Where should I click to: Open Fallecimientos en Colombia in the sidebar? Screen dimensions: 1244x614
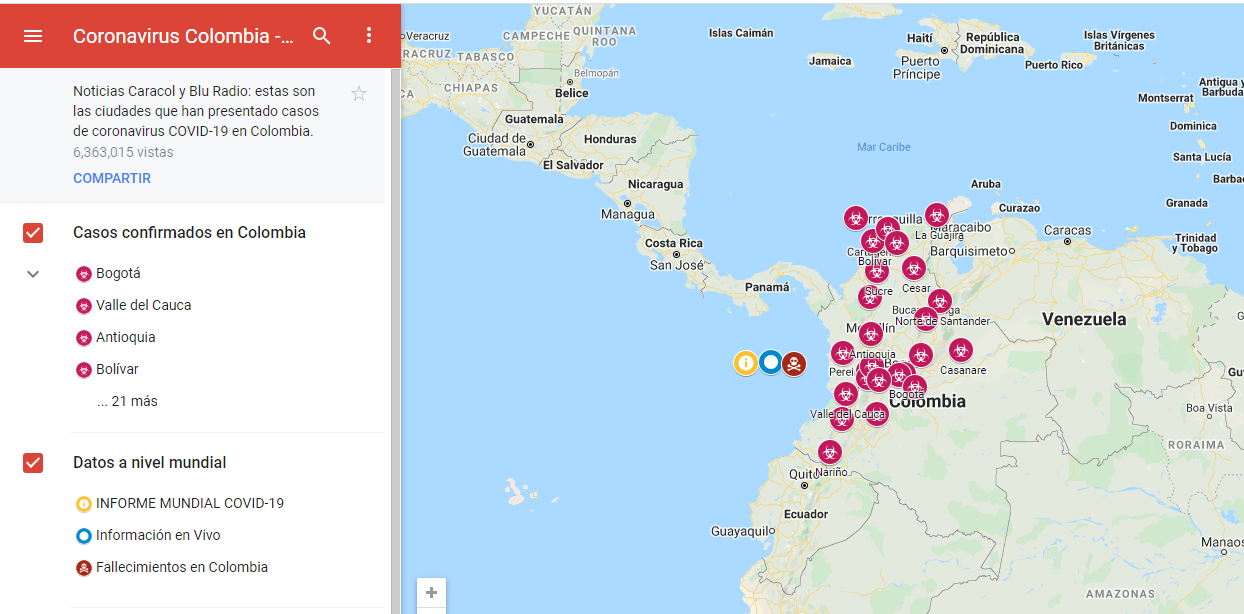tap(180, 567)
